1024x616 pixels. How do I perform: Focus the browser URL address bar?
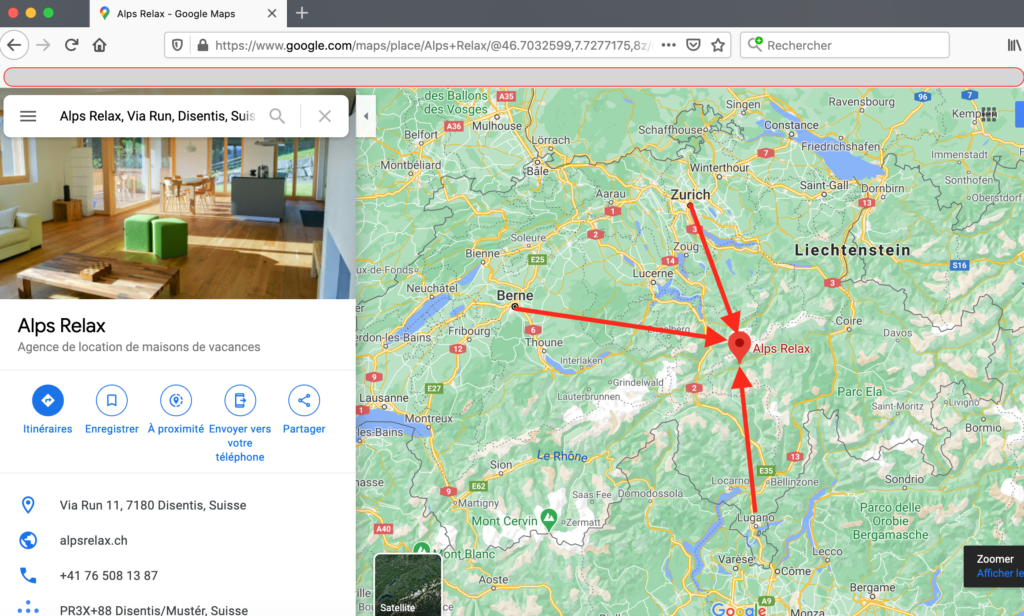(x=433, y=45)
